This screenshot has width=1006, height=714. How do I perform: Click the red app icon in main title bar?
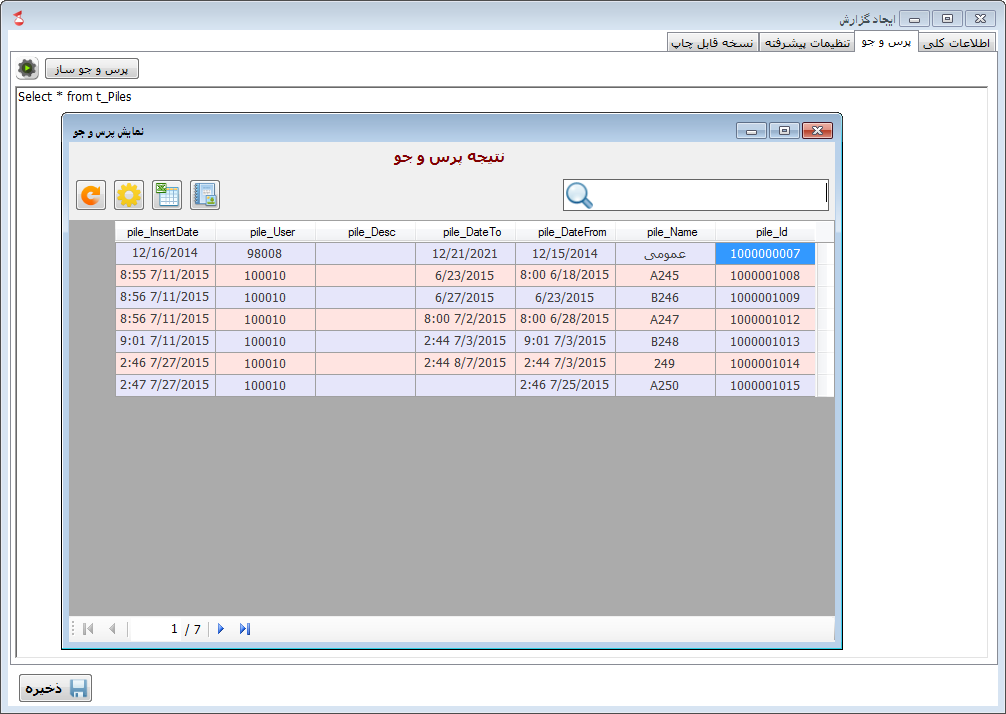[19, 18]
